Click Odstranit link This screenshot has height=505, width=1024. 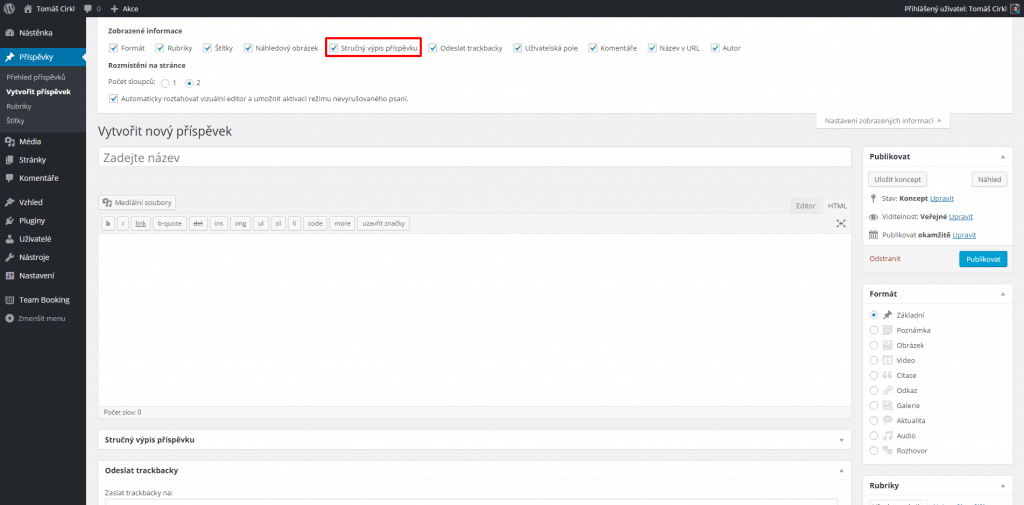[885, 259]
